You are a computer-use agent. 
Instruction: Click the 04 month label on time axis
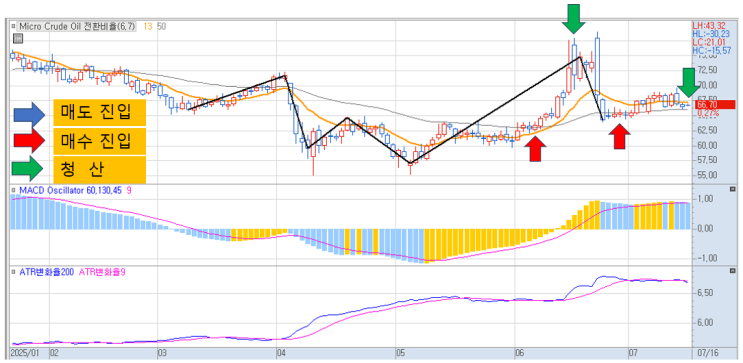(281, 354)
